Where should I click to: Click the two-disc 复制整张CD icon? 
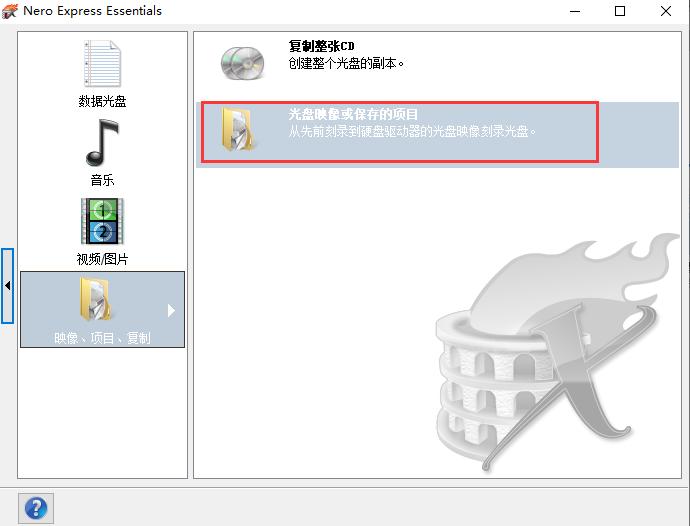(242, 63)
